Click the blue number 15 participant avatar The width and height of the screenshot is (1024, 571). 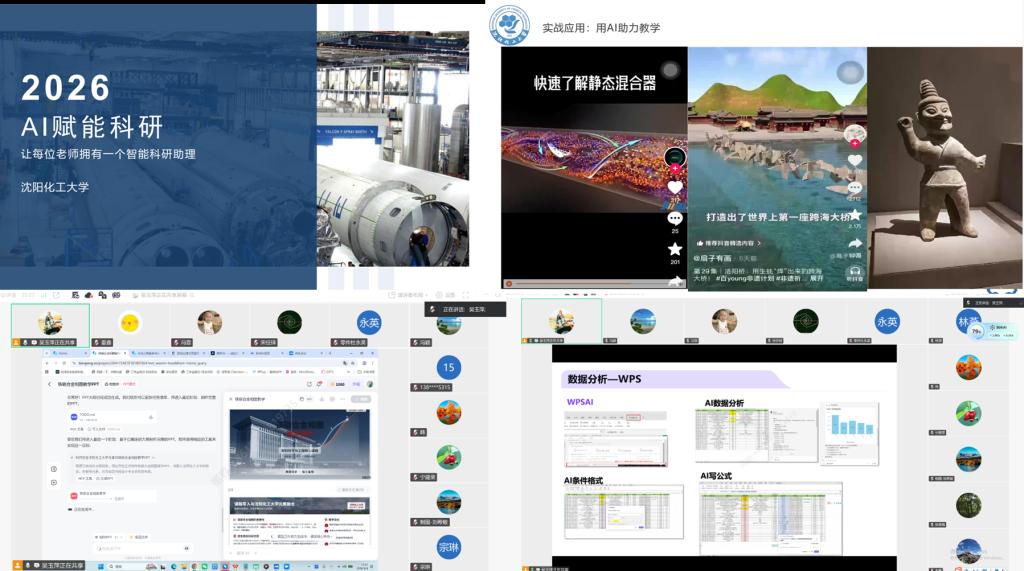(449, 367)
